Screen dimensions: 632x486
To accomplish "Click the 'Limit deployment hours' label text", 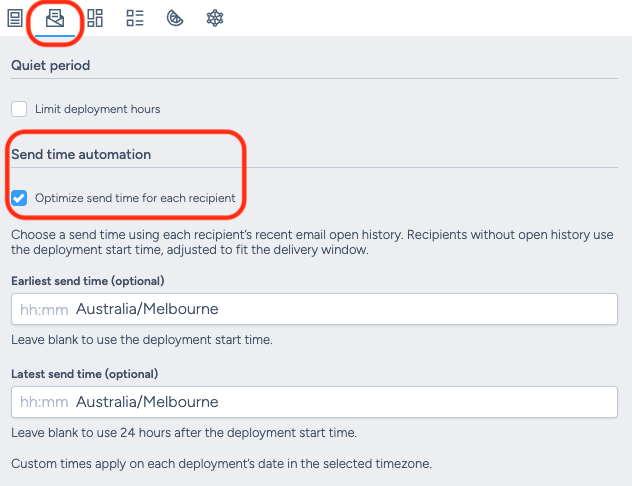I will pyautogui.click(x=98, y=109).
